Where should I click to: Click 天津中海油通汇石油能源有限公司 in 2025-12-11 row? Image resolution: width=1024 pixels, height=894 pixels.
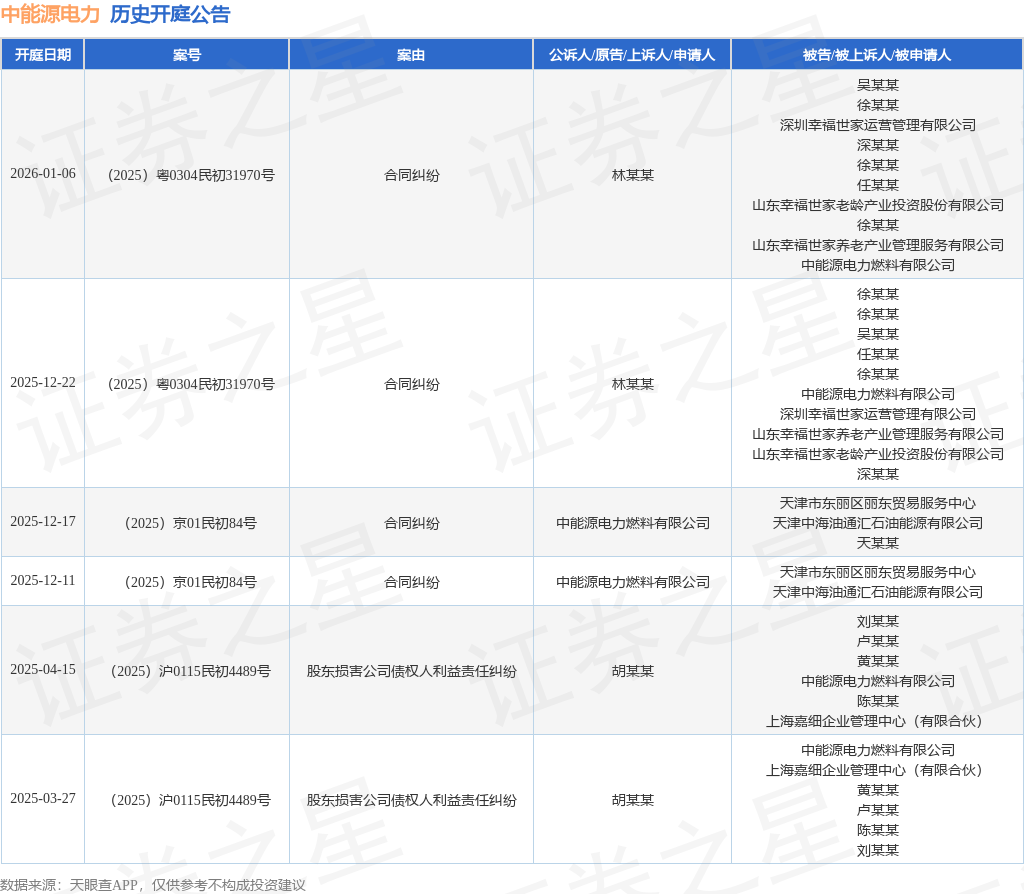[x=878, y=592]
